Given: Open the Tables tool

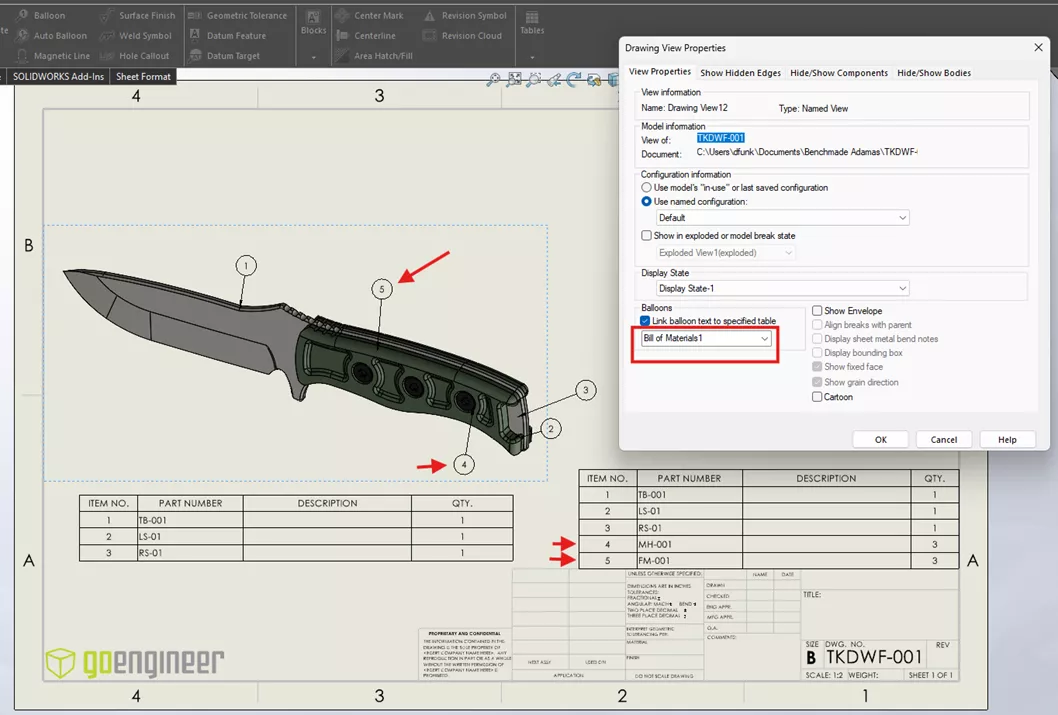Looking at the screenshot, I should coord(531,25).
